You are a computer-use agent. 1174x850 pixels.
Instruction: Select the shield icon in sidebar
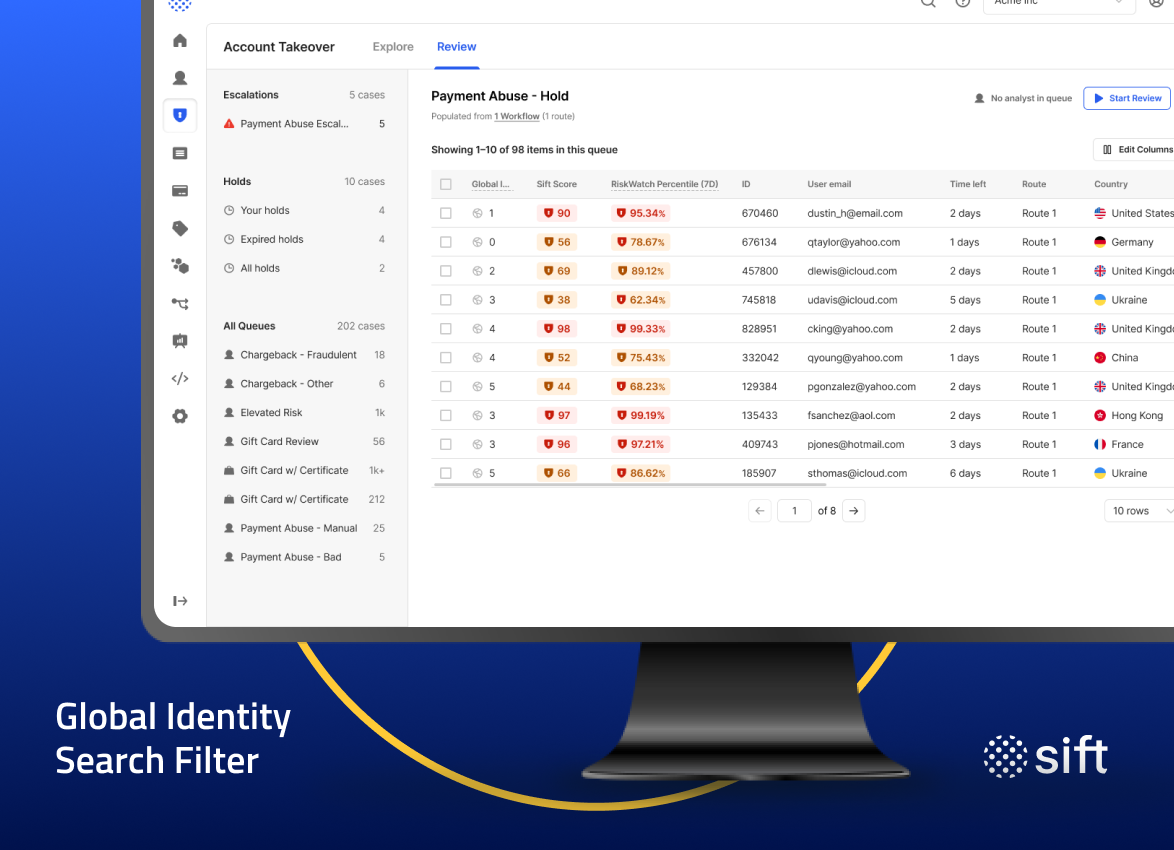pyautogui.click(x=180, y=115)
